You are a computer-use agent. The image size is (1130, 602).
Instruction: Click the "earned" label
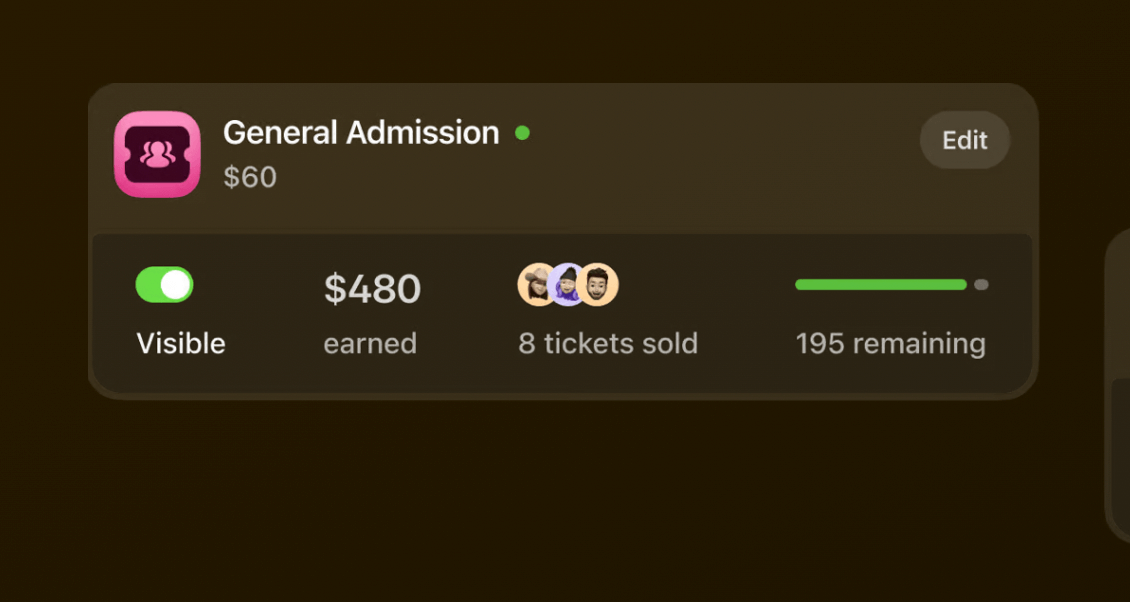tap(370, 344)
